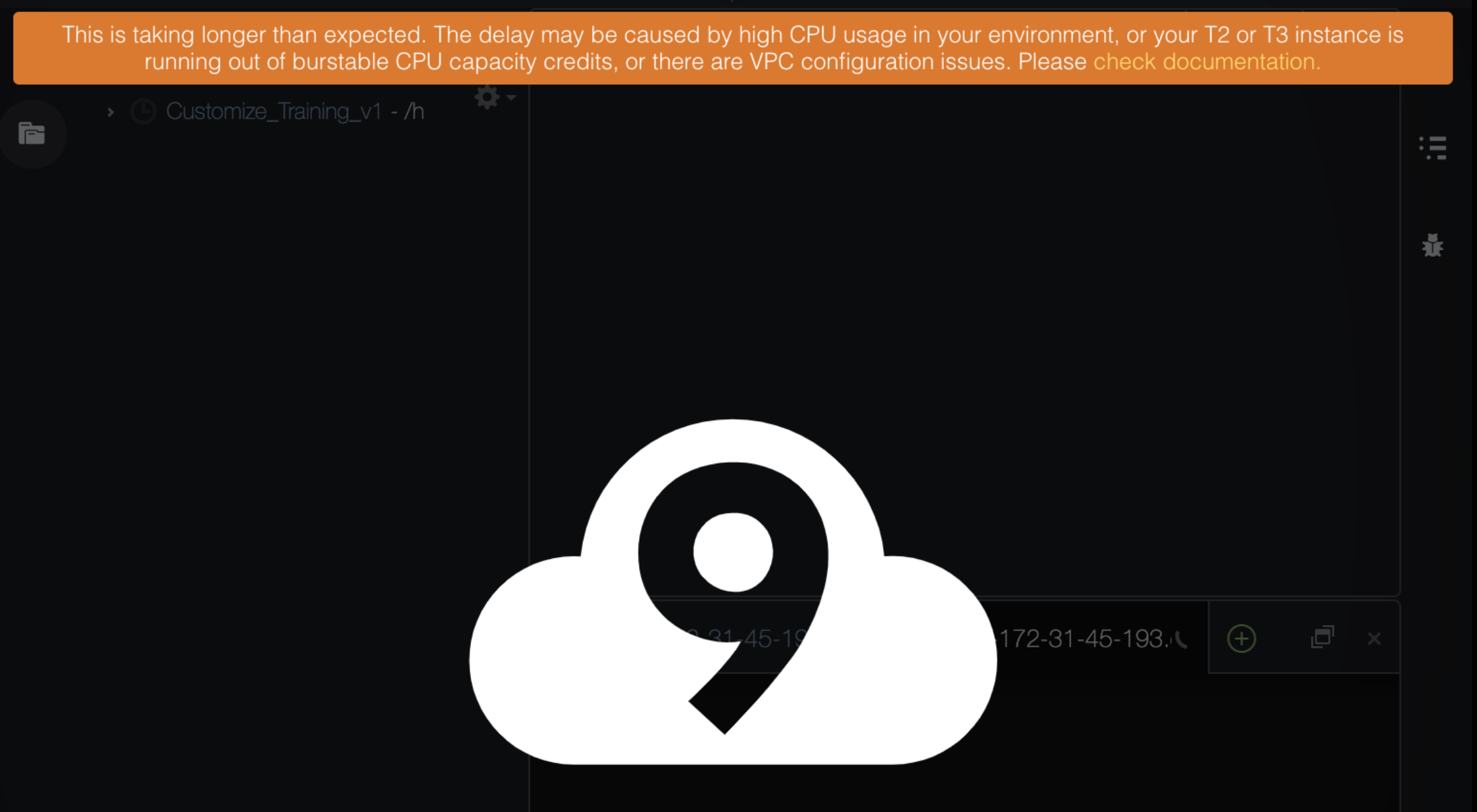1477x812 pixels.
Task: Open the Outline panel icon
Action: tap(1432, 148)
